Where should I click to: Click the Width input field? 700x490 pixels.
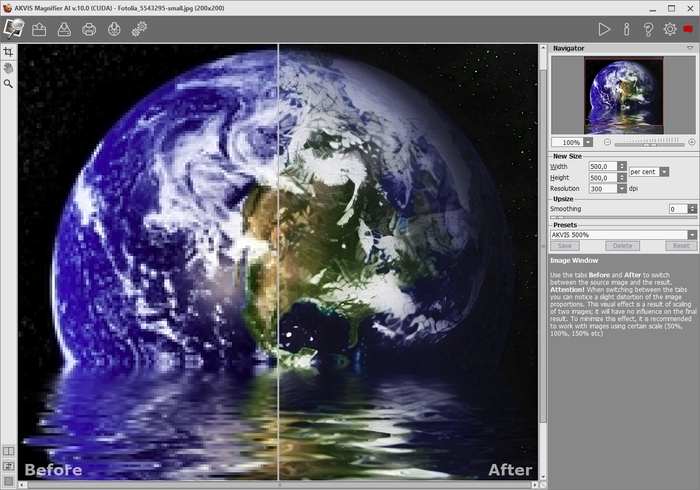(x=603, y=166)
